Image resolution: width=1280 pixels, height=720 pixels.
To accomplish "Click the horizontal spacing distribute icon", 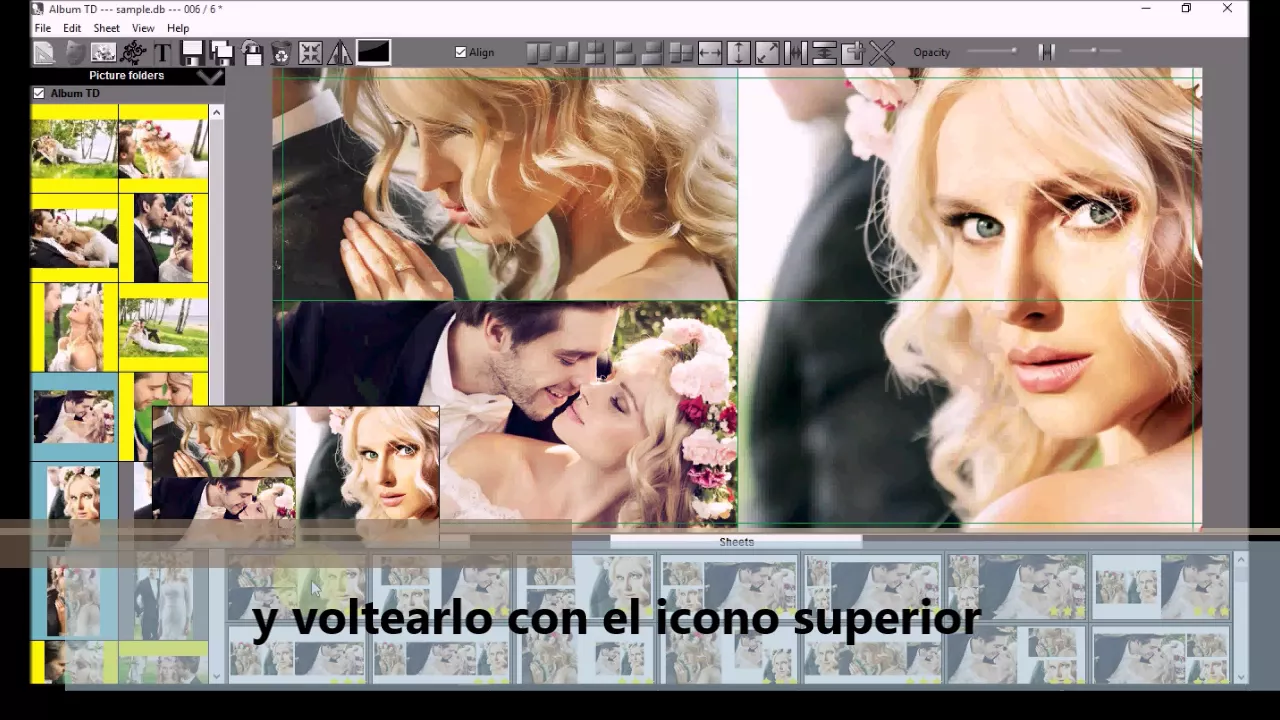I will click(796, 53).
